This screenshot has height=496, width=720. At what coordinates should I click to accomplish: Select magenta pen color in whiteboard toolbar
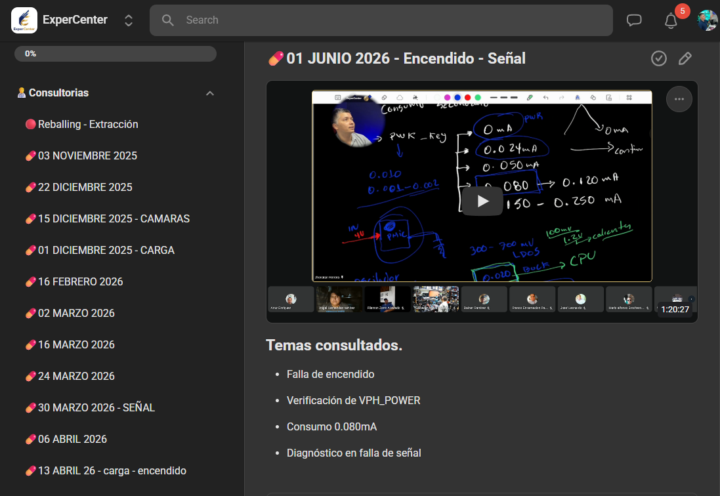click(x=447, y=97)
